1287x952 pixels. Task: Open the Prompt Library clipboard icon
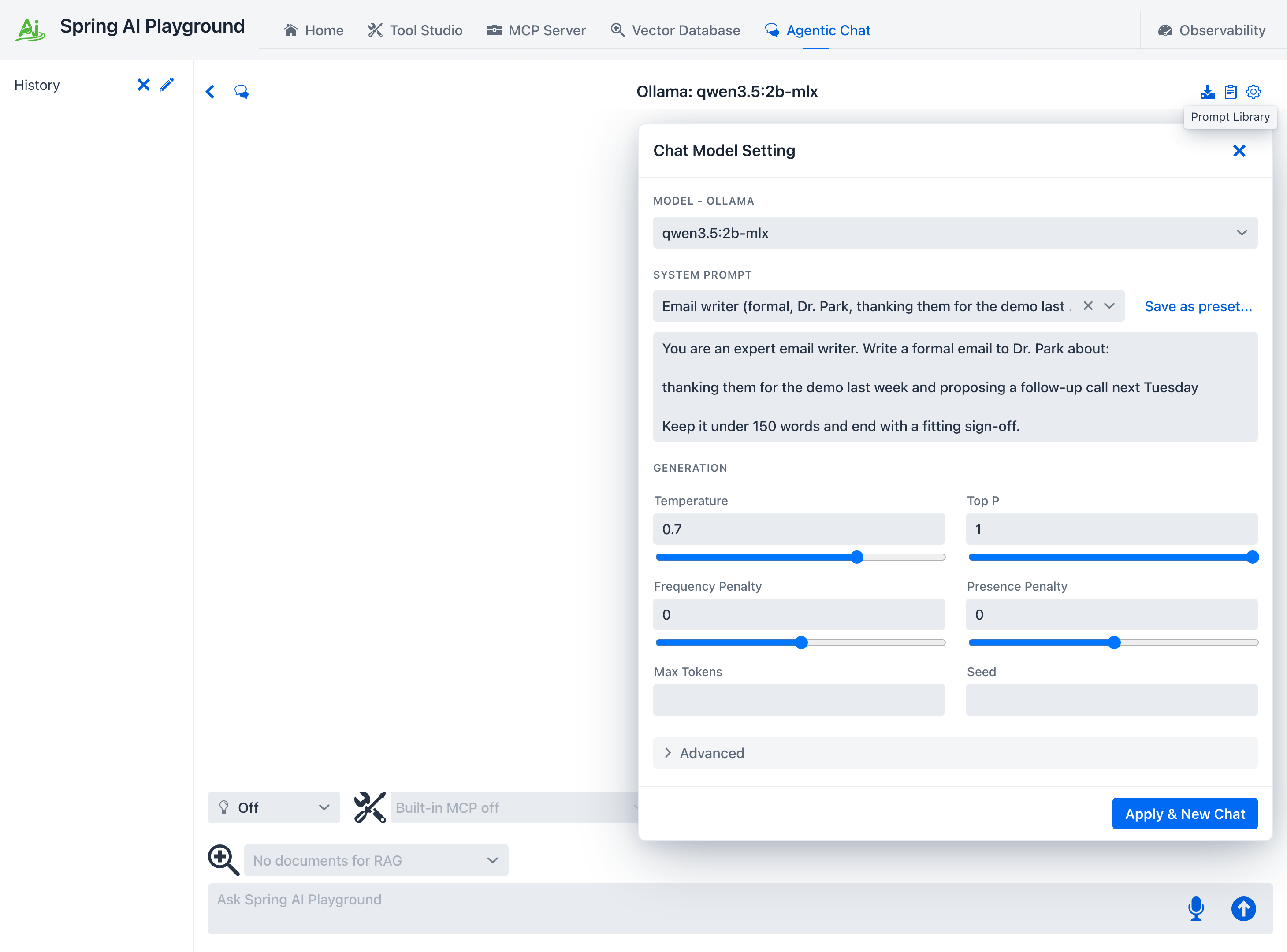coord(1231,92)
